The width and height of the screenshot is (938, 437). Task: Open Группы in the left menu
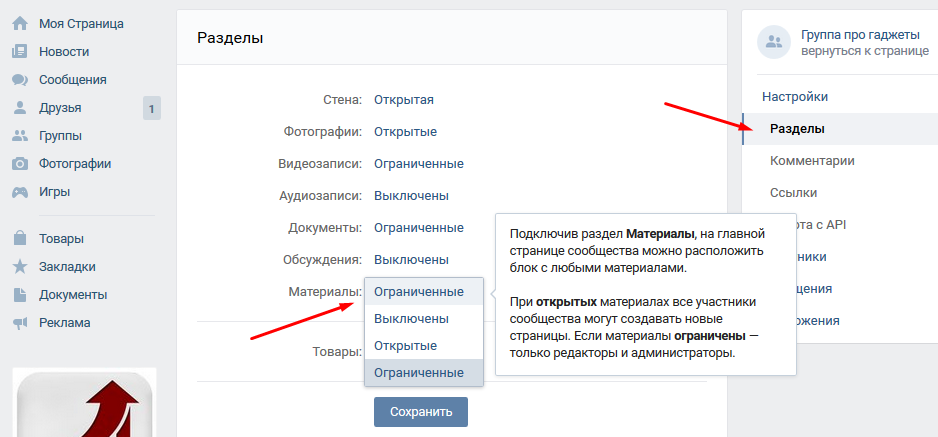[x=60, y=136]
